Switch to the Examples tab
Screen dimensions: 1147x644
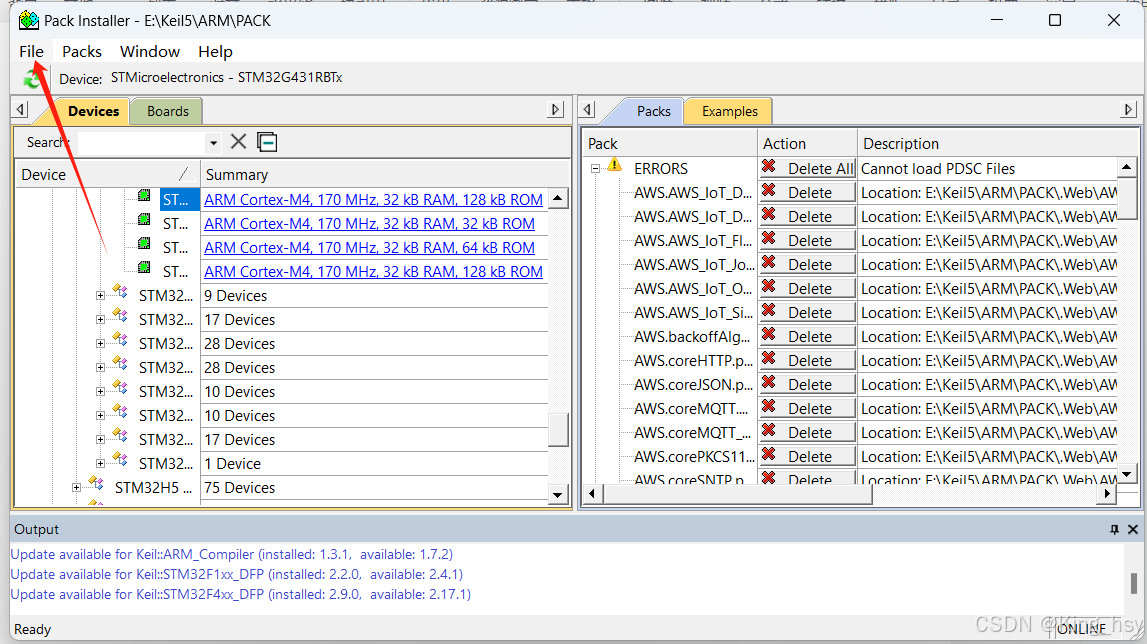point(729,111)
